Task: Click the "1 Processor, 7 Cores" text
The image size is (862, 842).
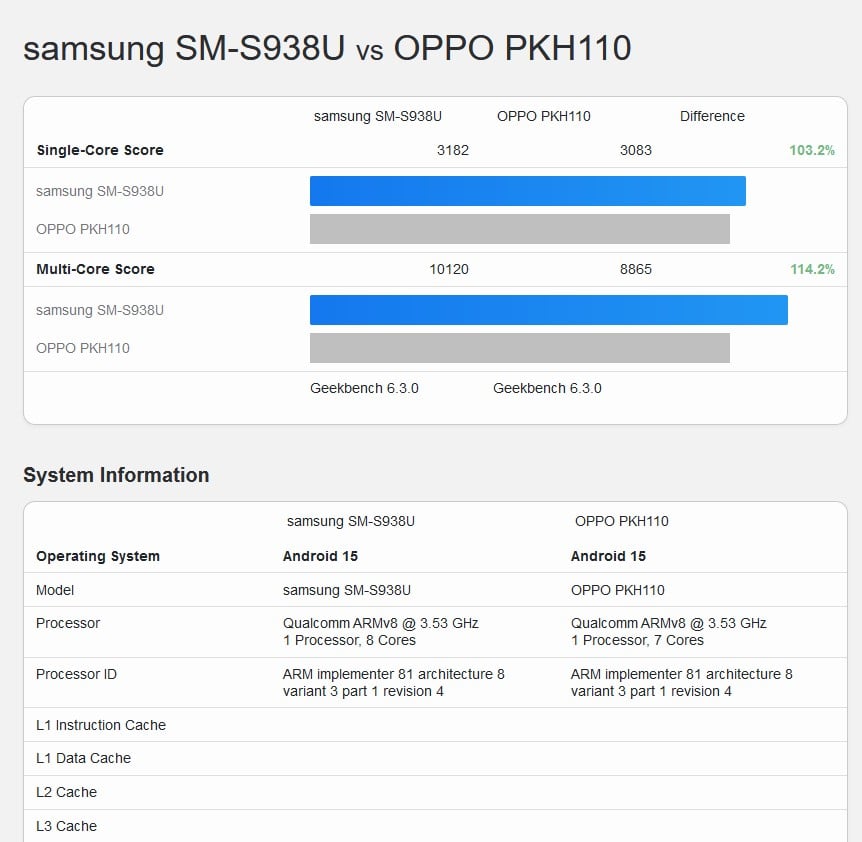Action: tap(637, 640)
